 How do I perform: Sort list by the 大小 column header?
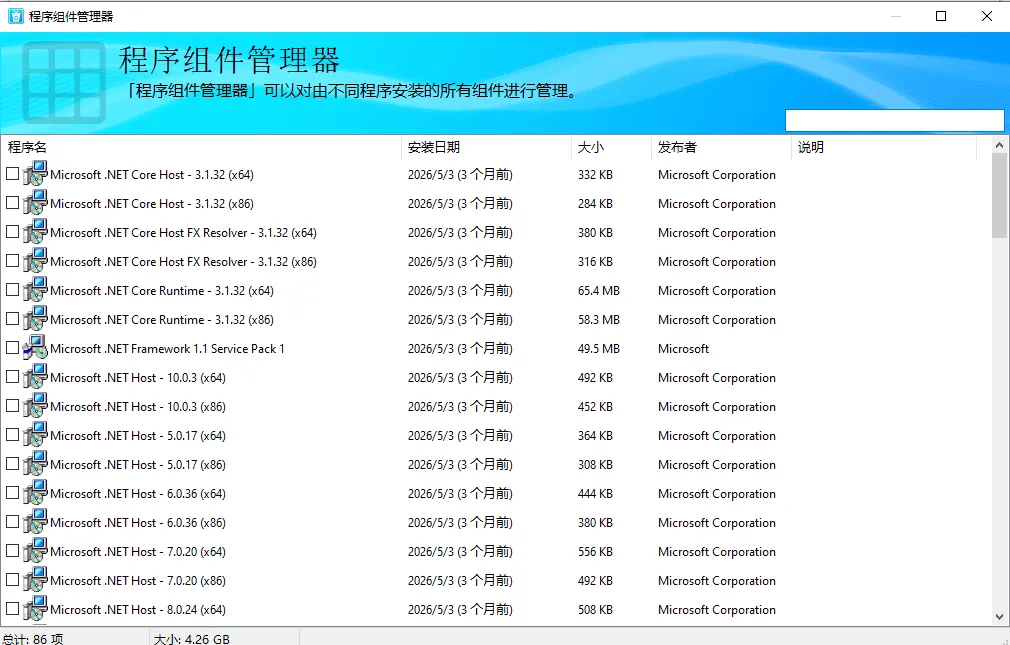[611, 148]
